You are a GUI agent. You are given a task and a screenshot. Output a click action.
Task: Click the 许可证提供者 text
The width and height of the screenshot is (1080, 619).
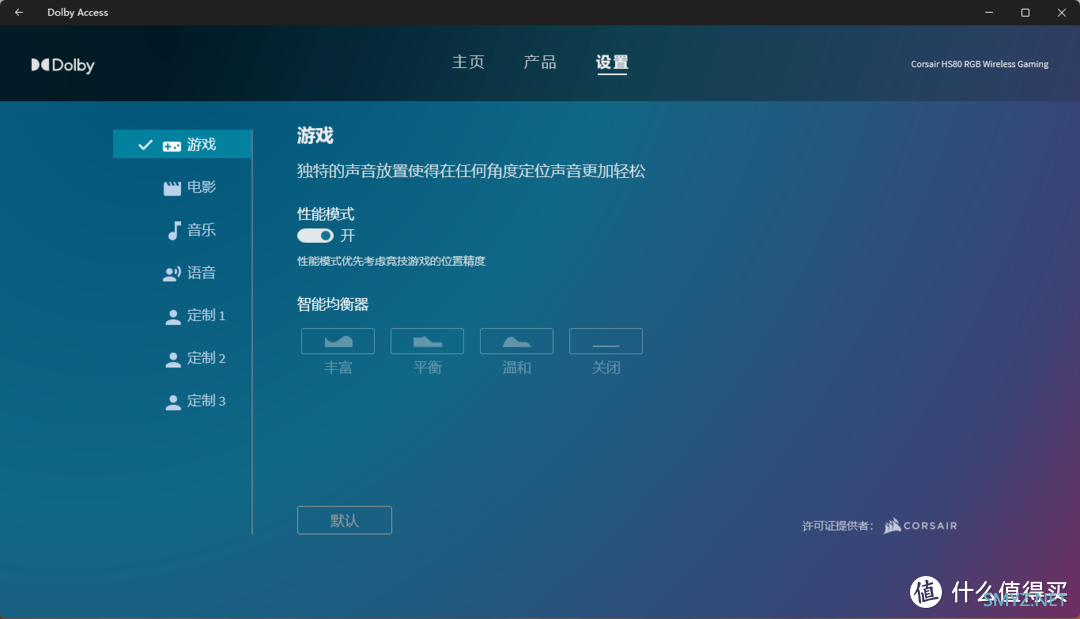tap(838, 526)
